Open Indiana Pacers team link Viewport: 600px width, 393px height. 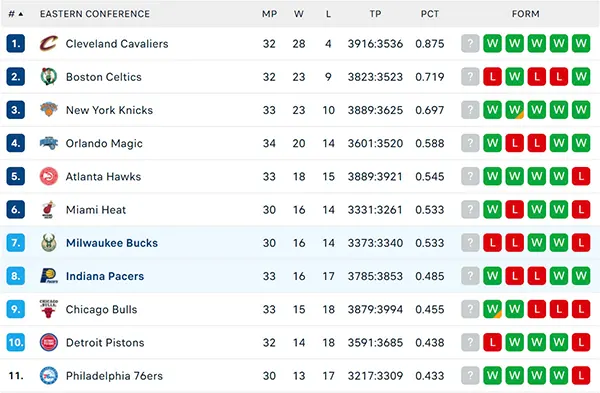[x=105, y=276]
